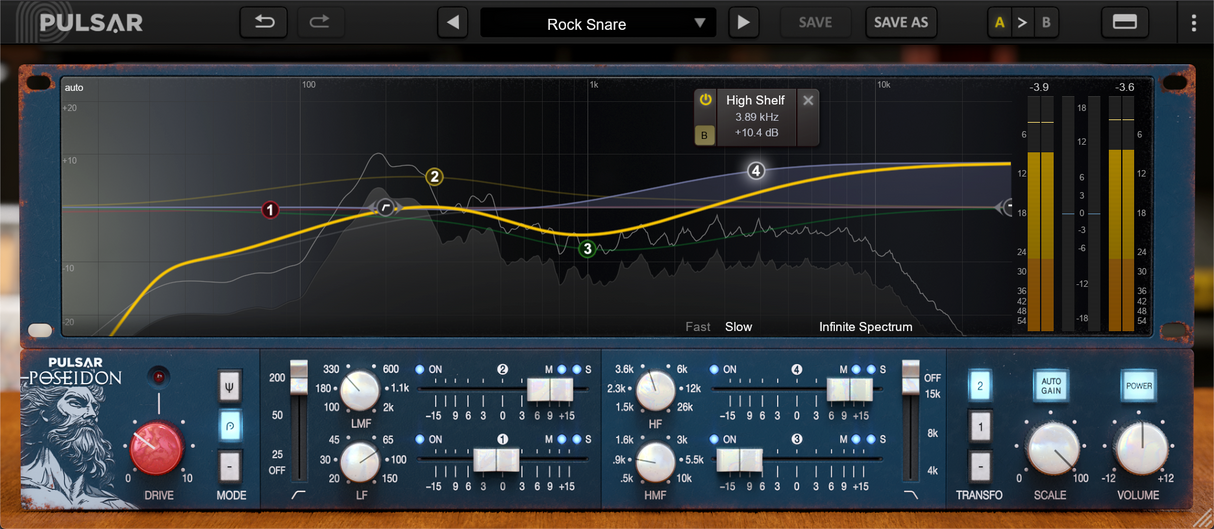Click the SAVE AS button
1214x529 pixels.
(x=900, y=22)
